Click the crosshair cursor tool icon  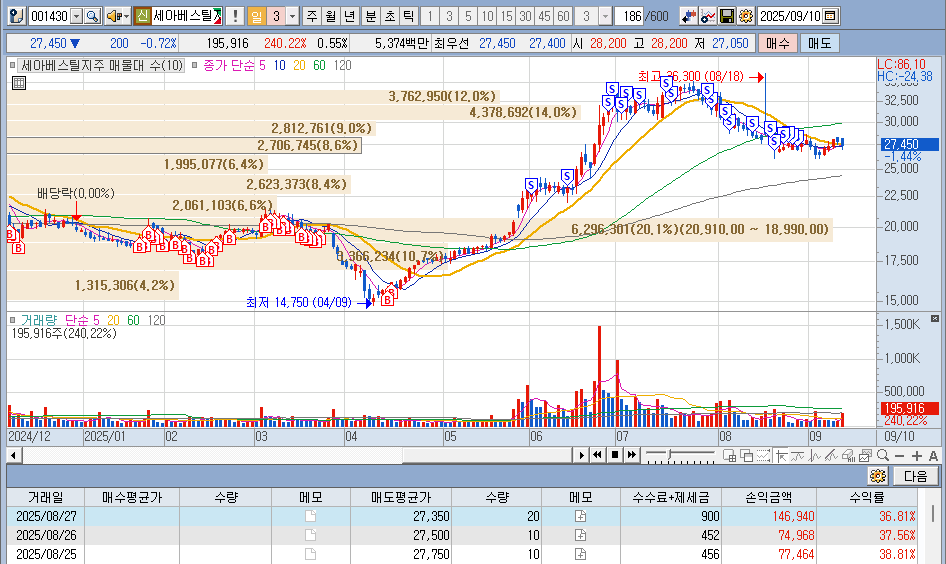pyautogui.click(x=782, y=455)
